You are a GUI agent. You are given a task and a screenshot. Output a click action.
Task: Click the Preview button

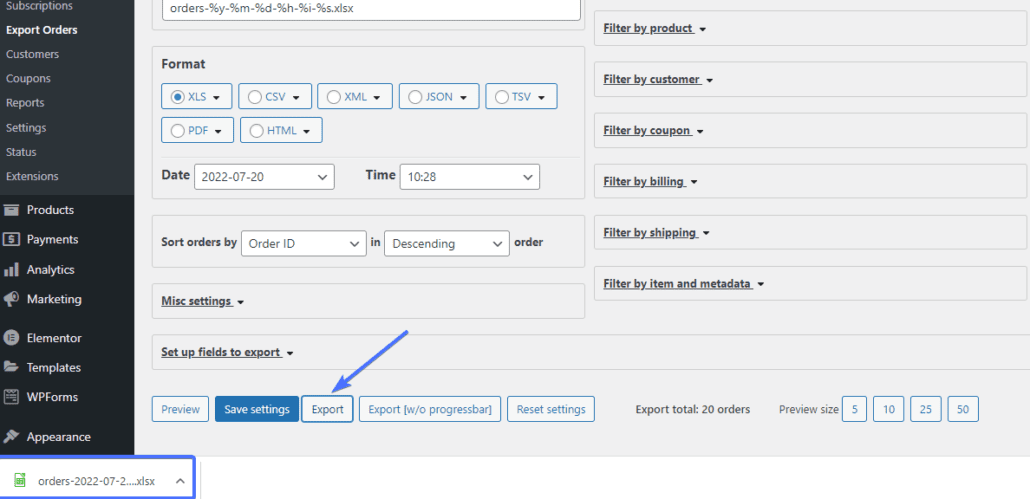coord(181,409)
